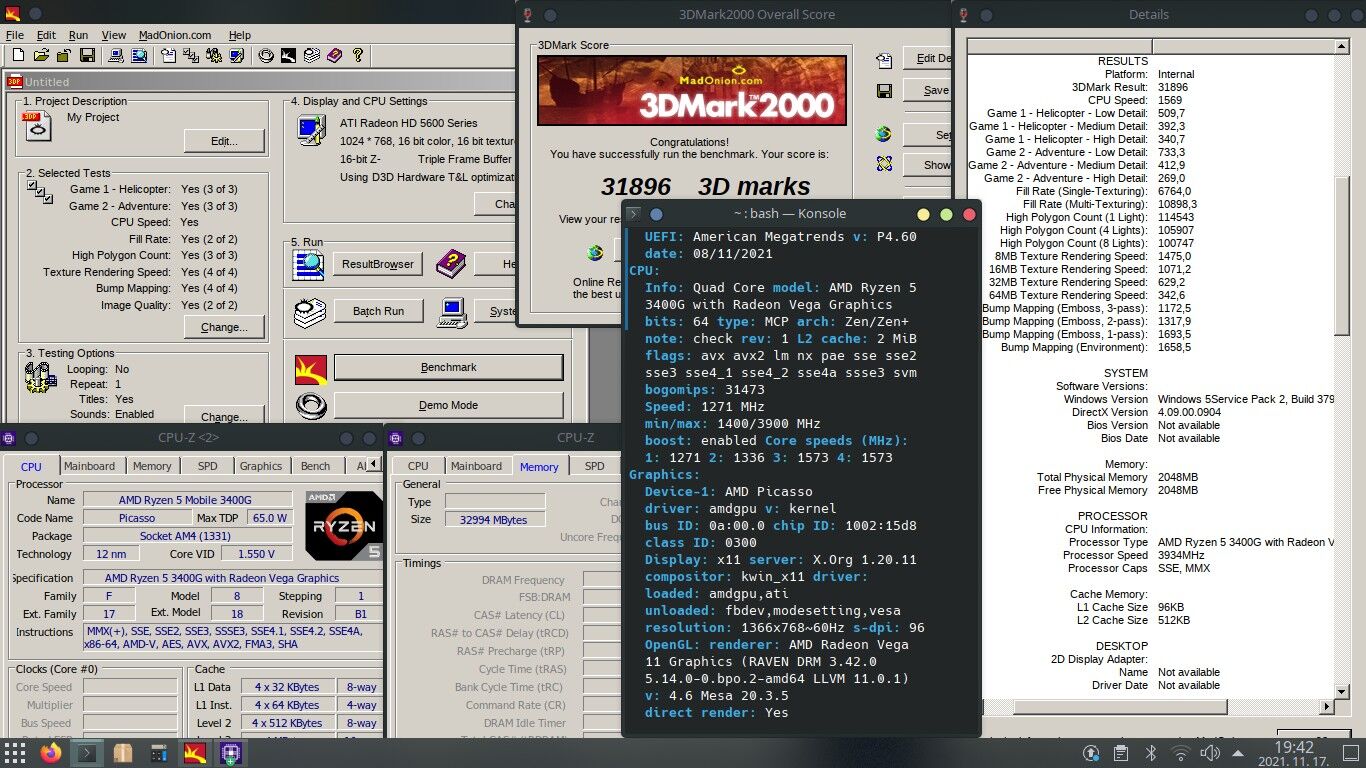Click the Save button in score window
1366x768 pixels.
coord(927,90)
